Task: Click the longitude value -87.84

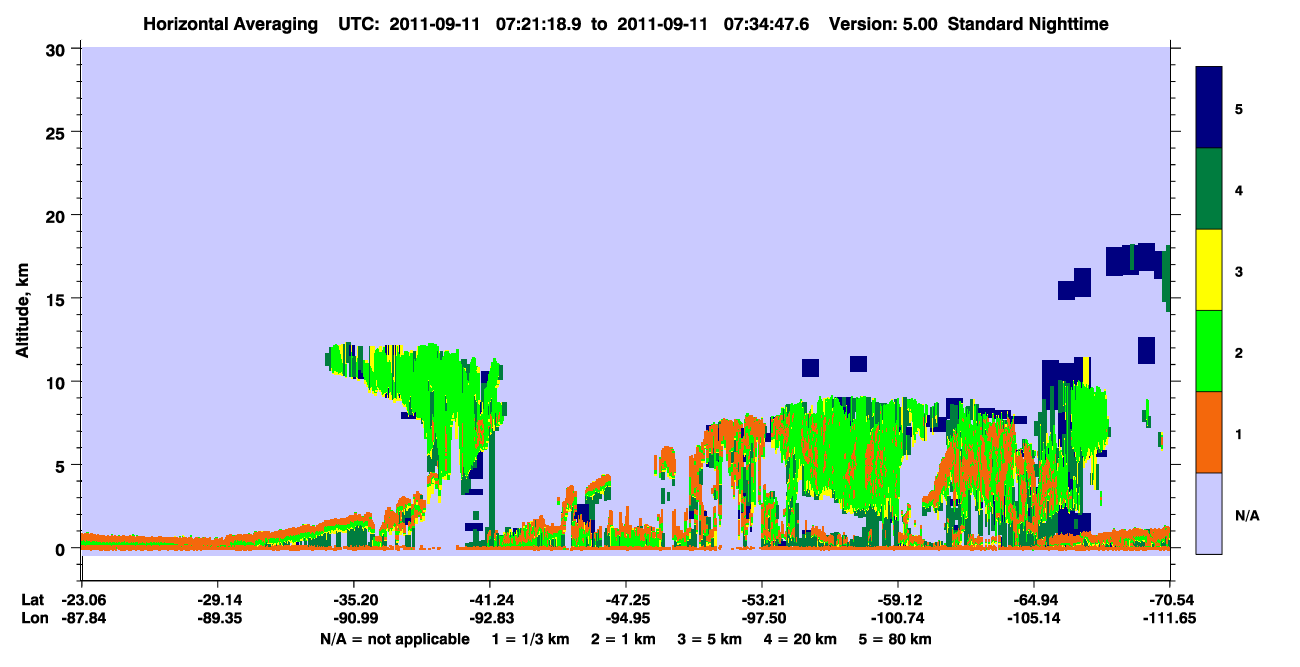Action: tap(83, 619)
